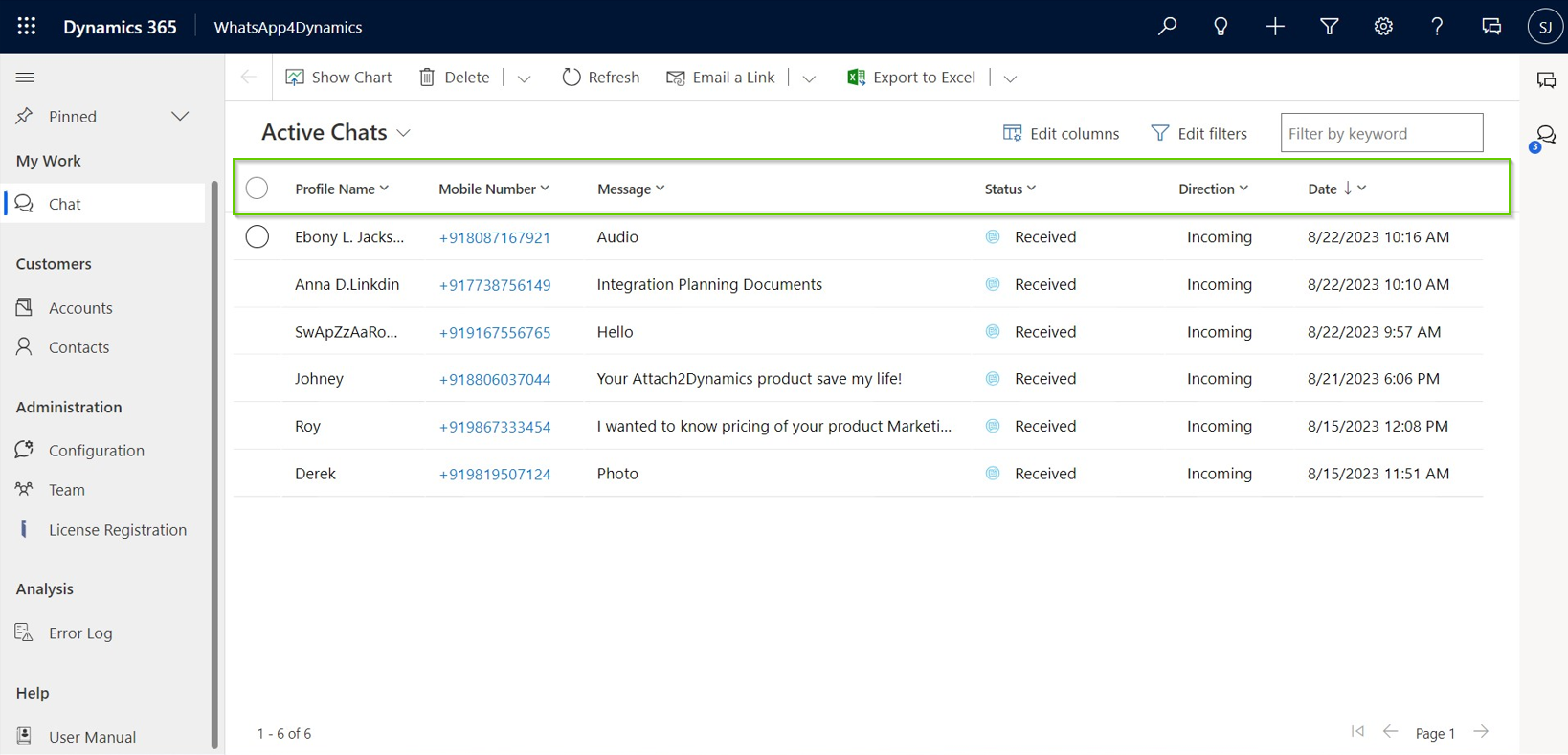Screen dimensions: 1568x755
Task: Click '8/21/2023 6:06 PM' date cell
Action: pos(1374,378)
